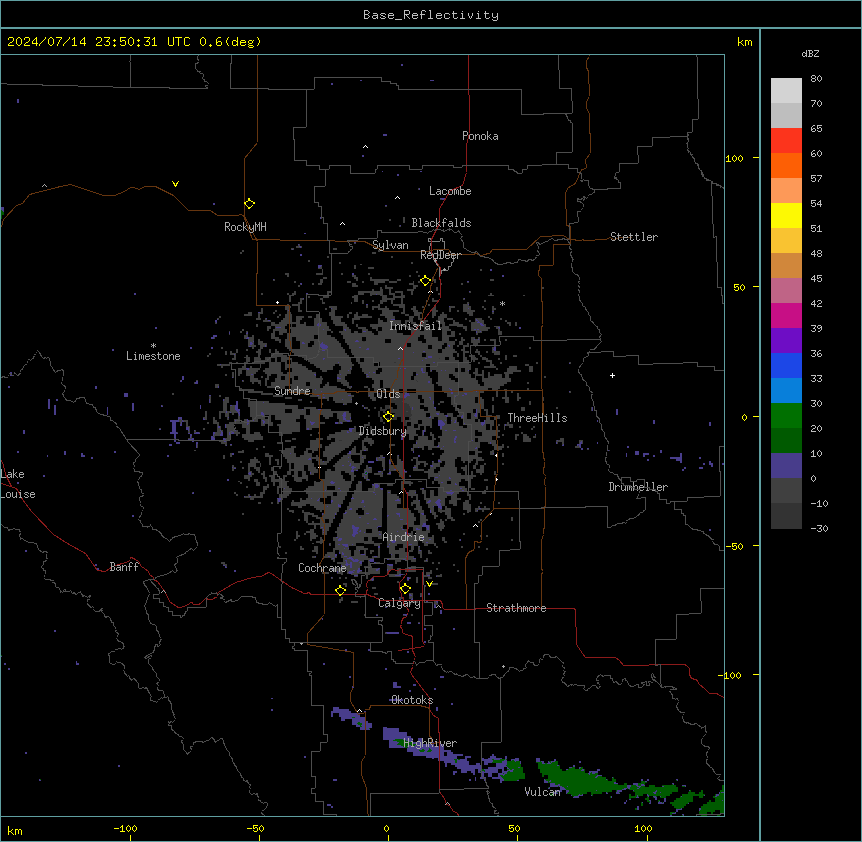Screen dimensions: 862x842
Task: Click the 50 tick on vertical axis
Action: [739, 287]
